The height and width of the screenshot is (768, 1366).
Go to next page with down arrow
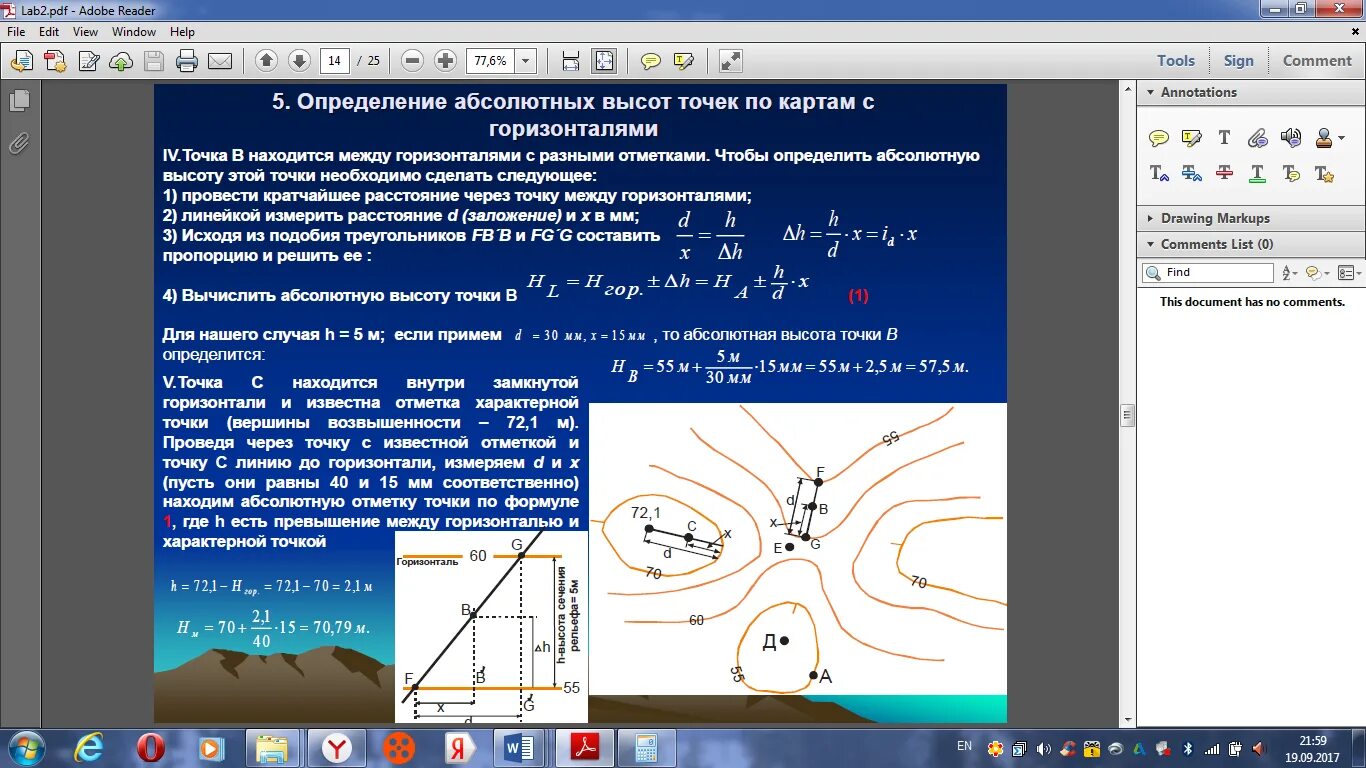tap(298, 61)
